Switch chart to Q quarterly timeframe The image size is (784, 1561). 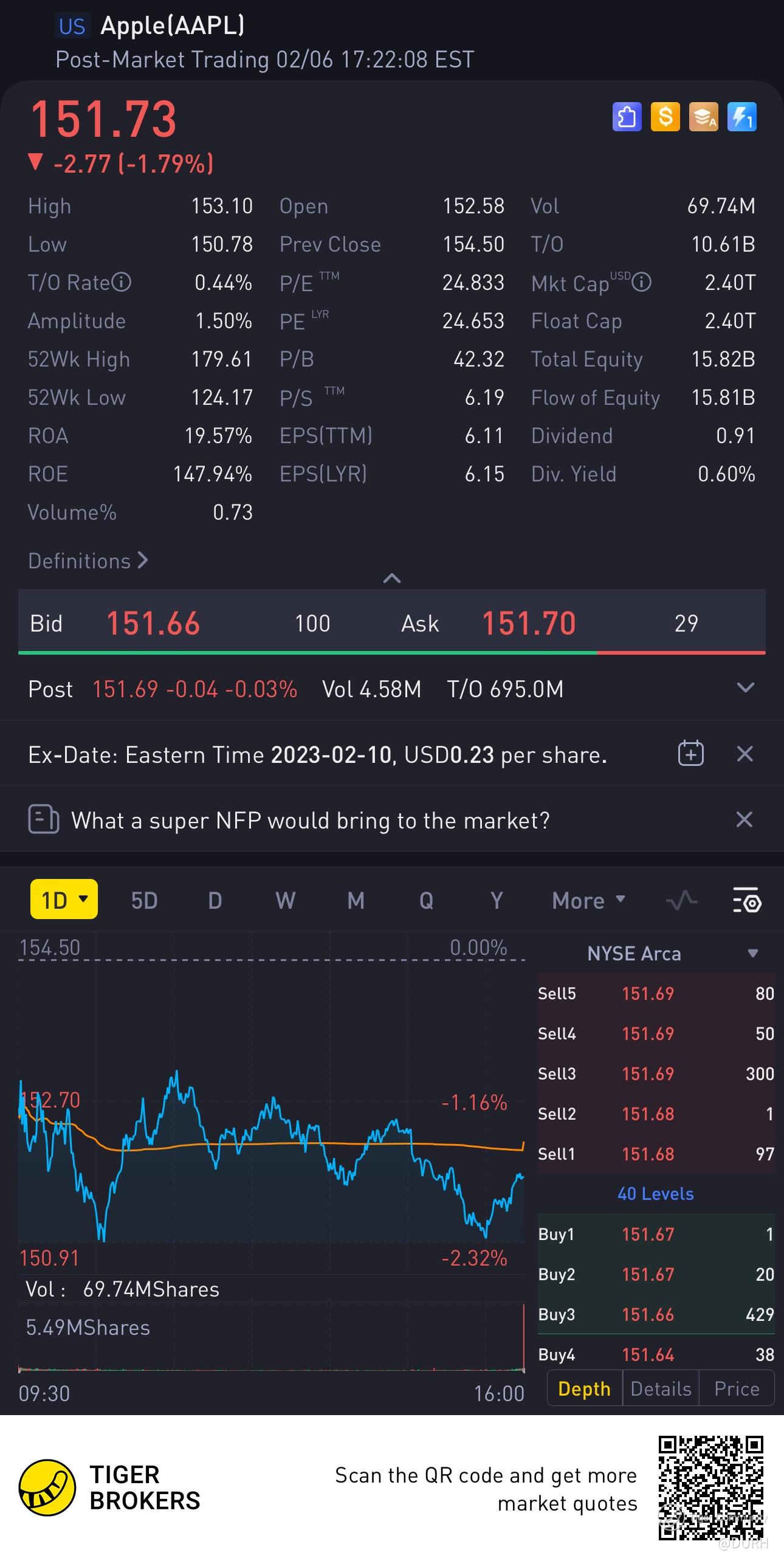426,900
